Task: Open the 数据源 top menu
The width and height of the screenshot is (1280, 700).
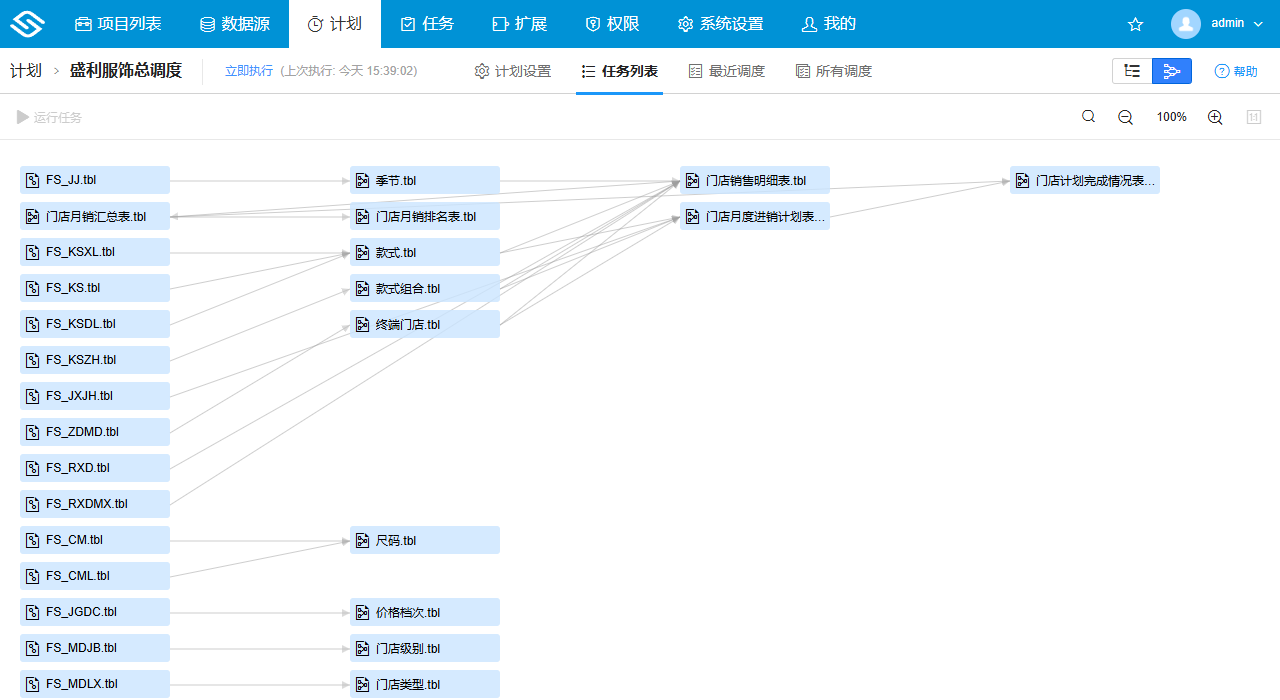Action: [234, 24]
